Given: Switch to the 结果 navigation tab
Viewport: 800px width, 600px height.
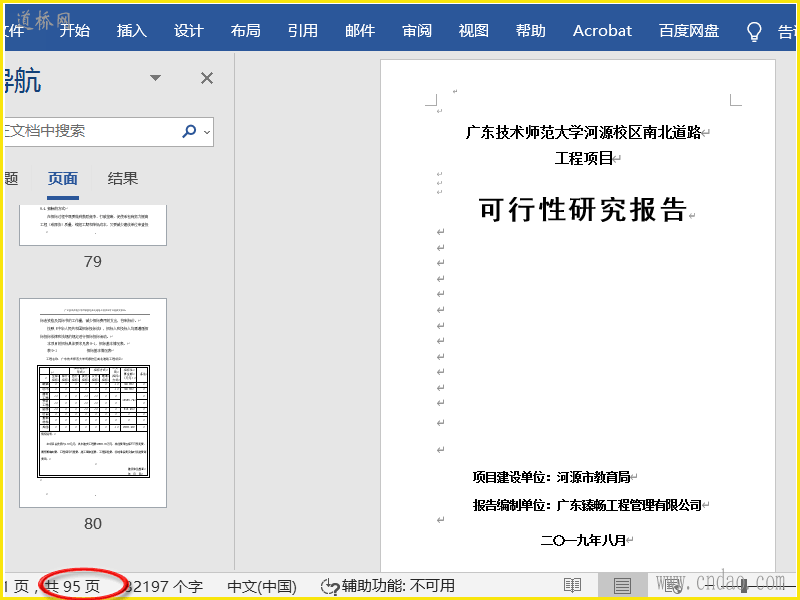Looking at the screenshot, I should coord(122,179).
